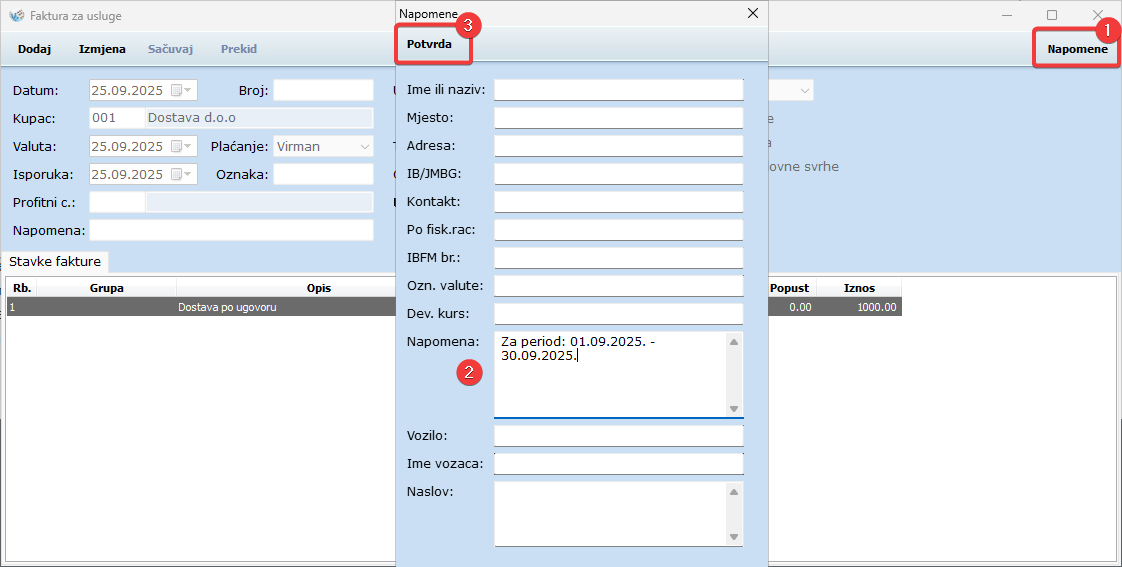Click into the IB/JMBG text field
1122x567 pixels.
click(618, 174)
